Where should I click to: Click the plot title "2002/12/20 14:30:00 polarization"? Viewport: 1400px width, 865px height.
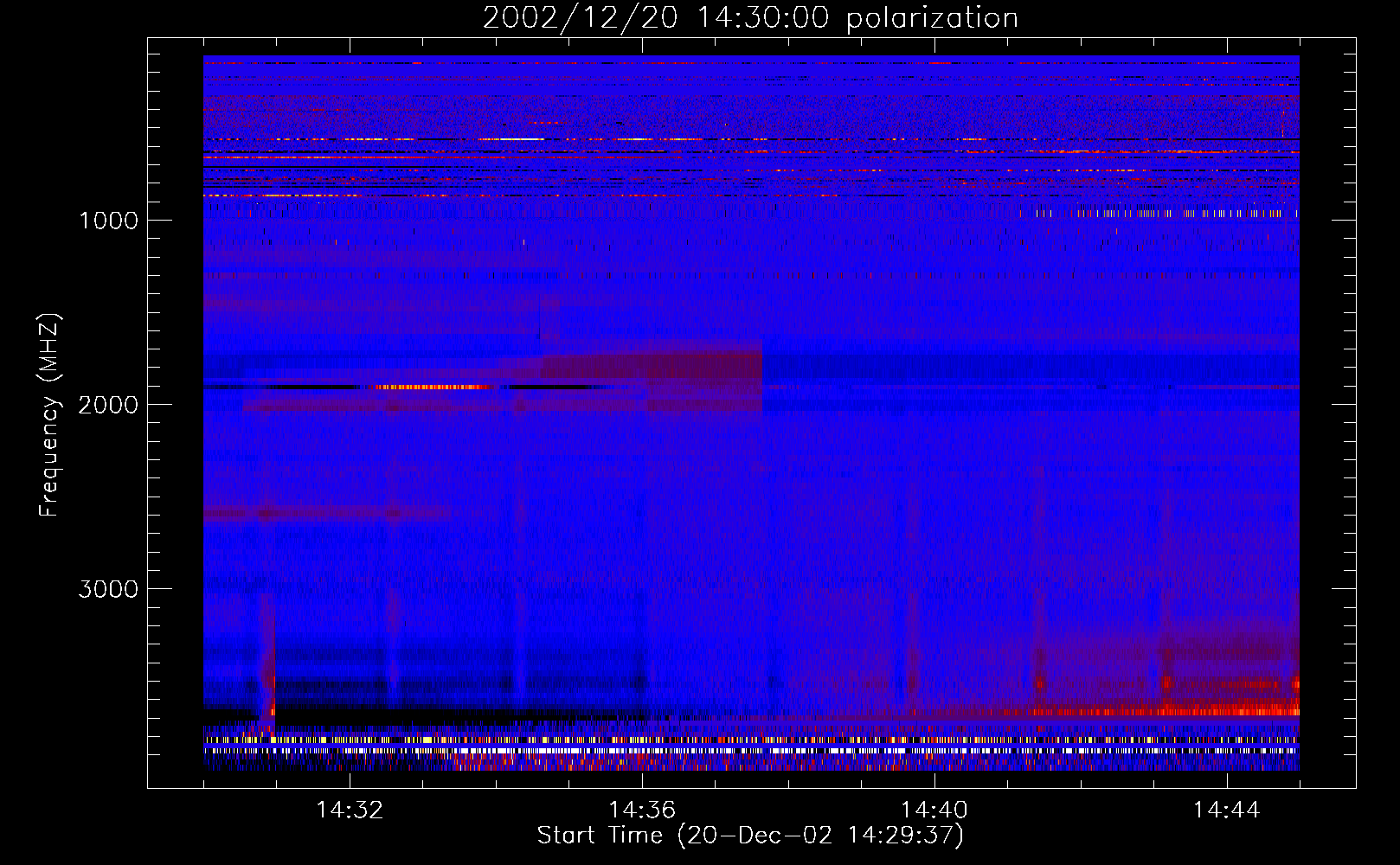(x=750, y=18)
